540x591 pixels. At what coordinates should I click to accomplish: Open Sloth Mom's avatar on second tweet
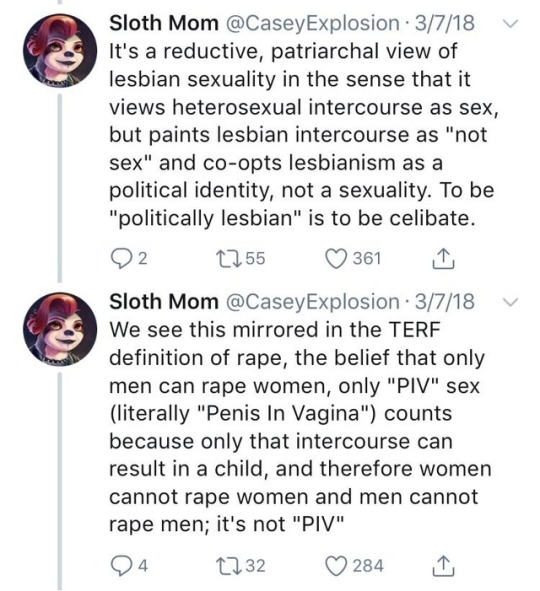click(x=60, y=329)
